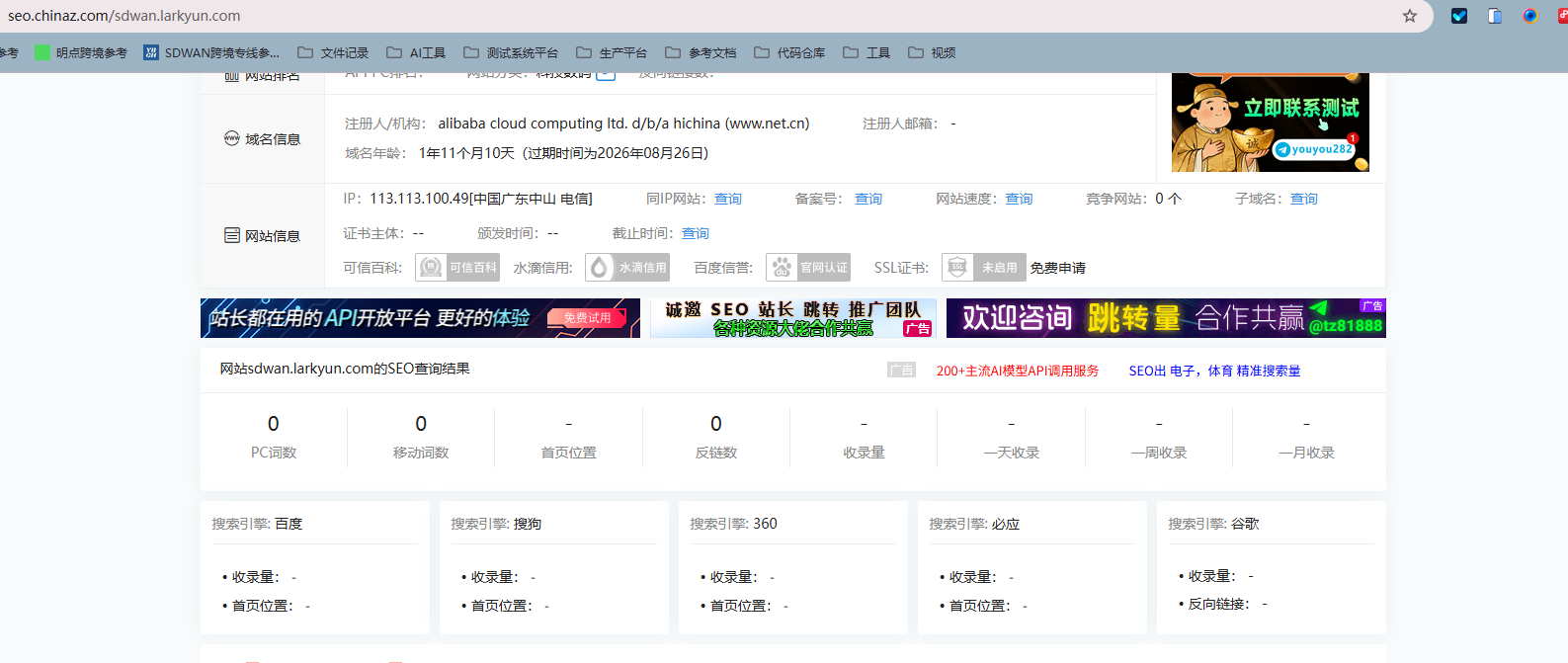Open the Firefox-style round extension icon
The height and width of the screenshot is (663, 1568).
1530,16
